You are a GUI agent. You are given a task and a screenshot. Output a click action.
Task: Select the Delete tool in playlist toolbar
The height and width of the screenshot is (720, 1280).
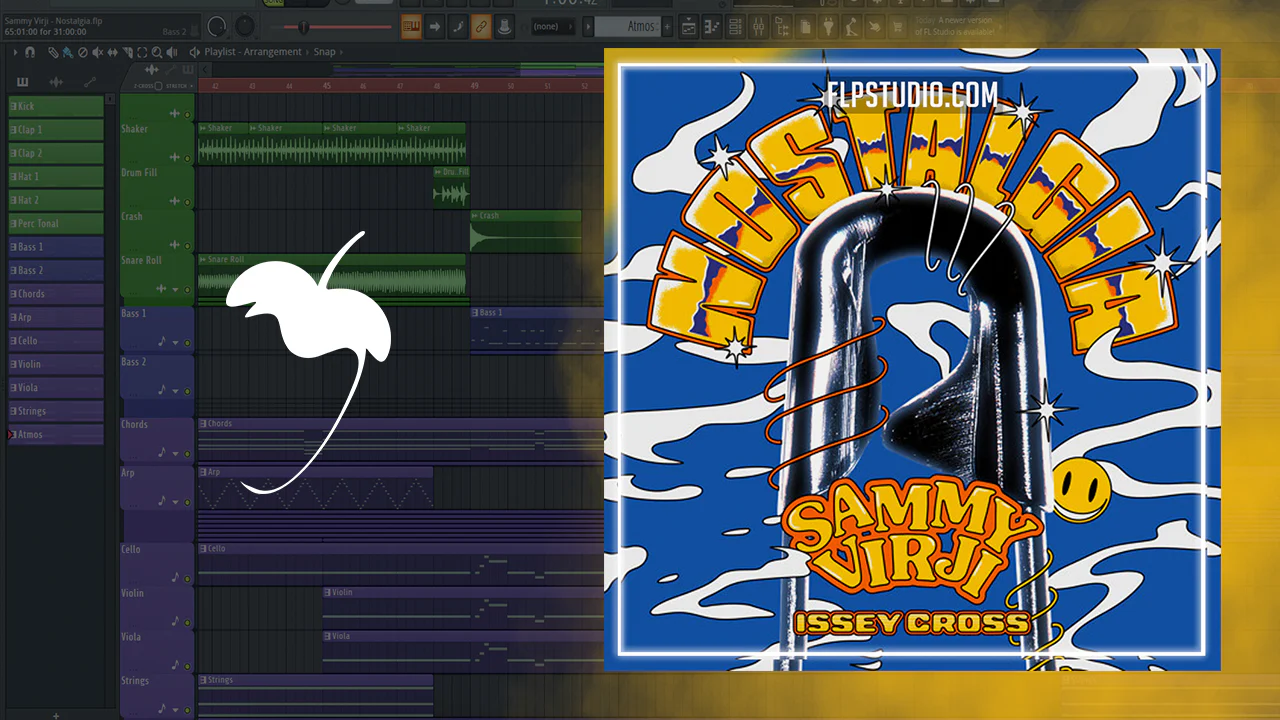(x=82, y=52)
